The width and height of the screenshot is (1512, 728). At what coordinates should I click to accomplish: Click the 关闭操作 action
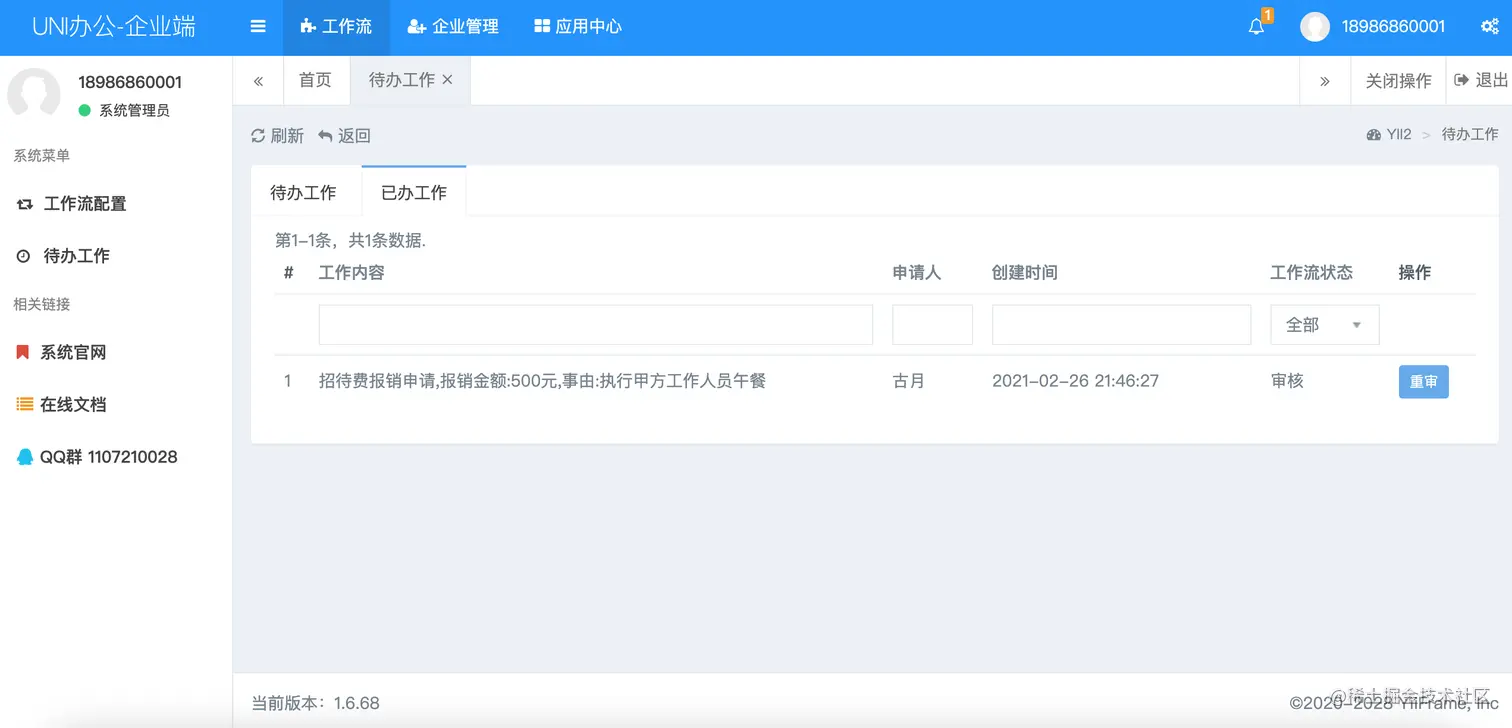[1398, 81]
